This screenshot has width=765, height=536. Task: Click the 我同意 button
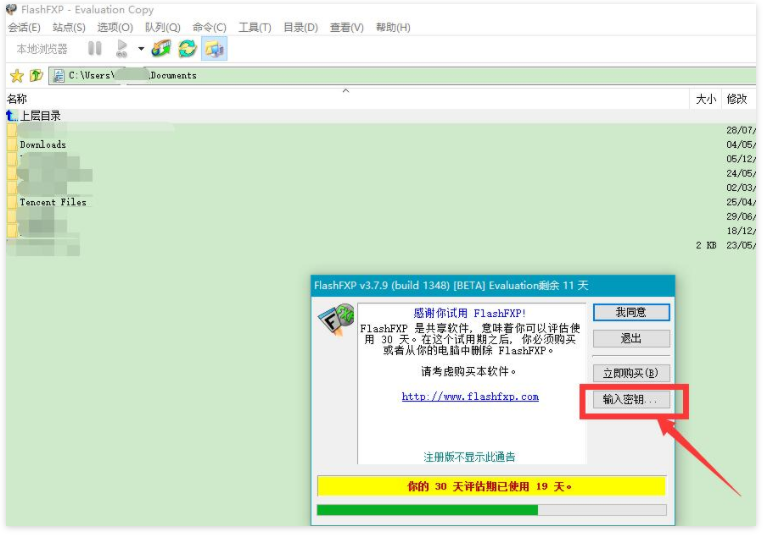[631, 313]
